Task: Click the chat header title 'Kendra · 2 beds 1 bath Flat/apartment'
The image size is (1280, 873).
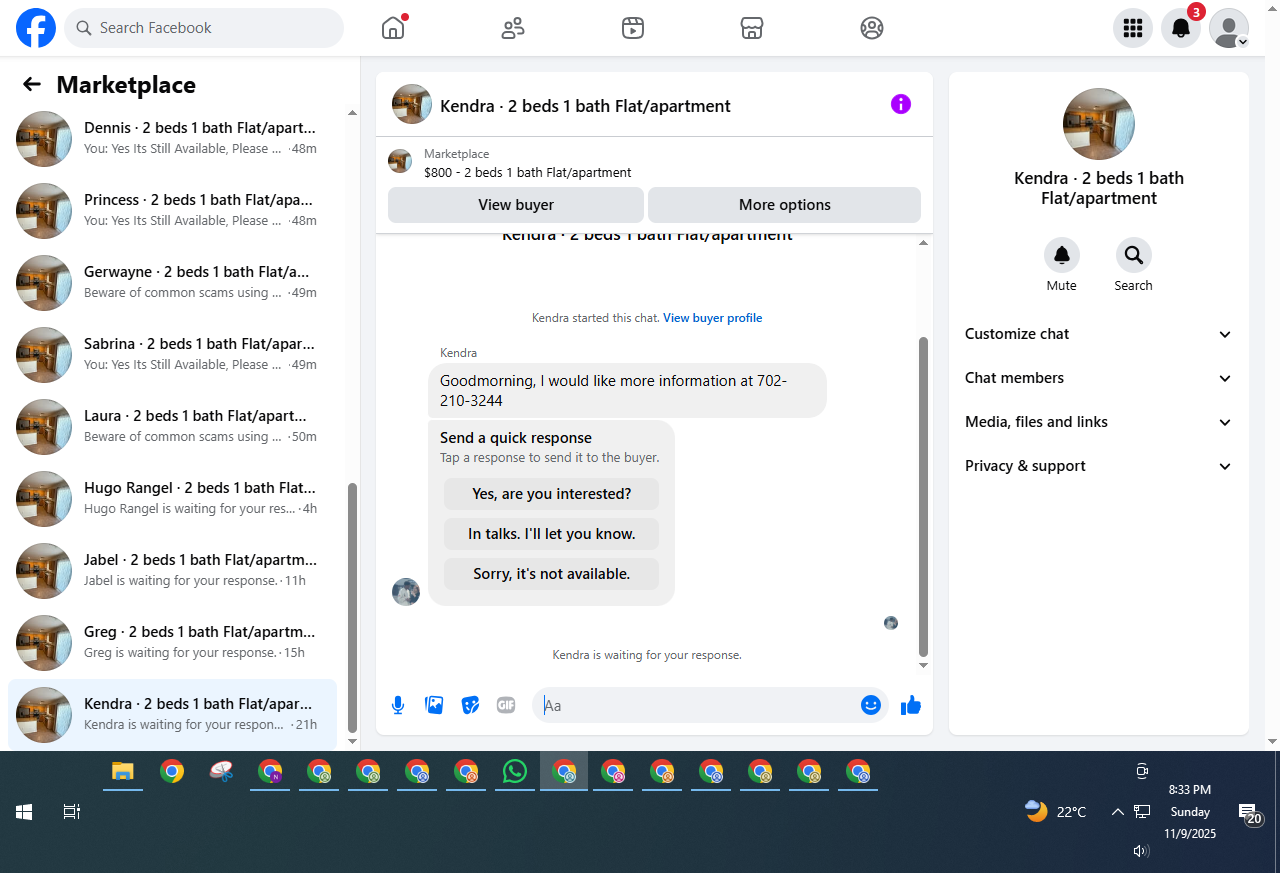Action: [585, 106]
